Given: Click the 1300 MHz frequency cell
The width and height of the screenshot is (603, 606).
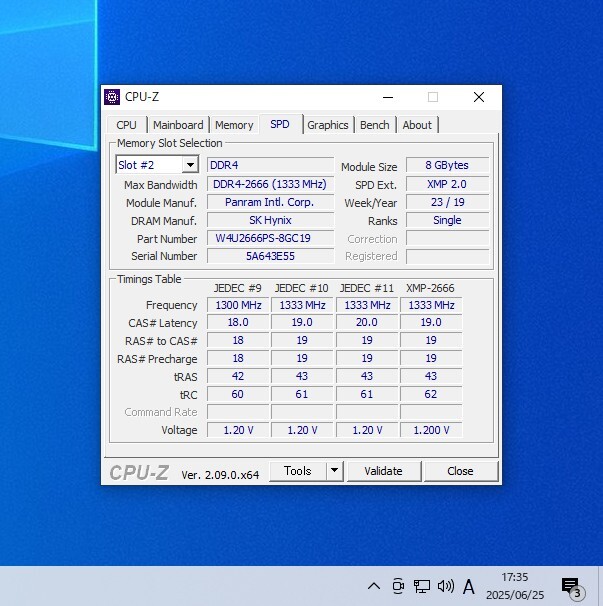Looking at the screenshot, I should (238, 305).
